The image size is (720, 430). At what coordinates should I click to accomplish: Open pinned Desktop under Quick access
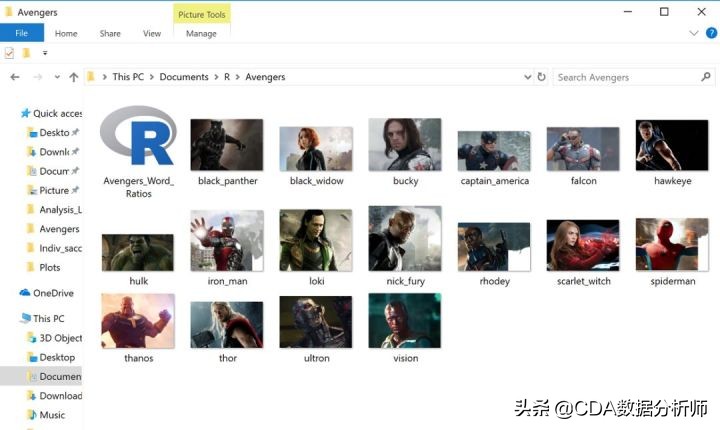[x=54, y=132]
